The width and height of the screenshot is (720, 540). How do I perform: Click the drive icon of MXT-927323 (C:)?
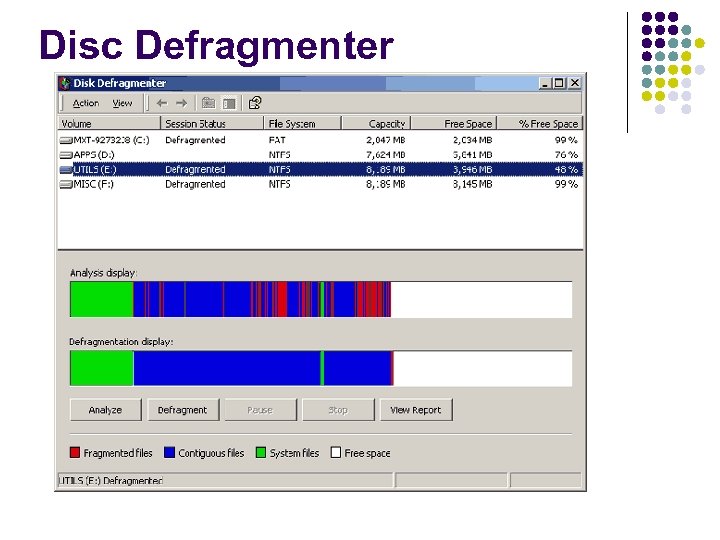[x=66, y=141]
